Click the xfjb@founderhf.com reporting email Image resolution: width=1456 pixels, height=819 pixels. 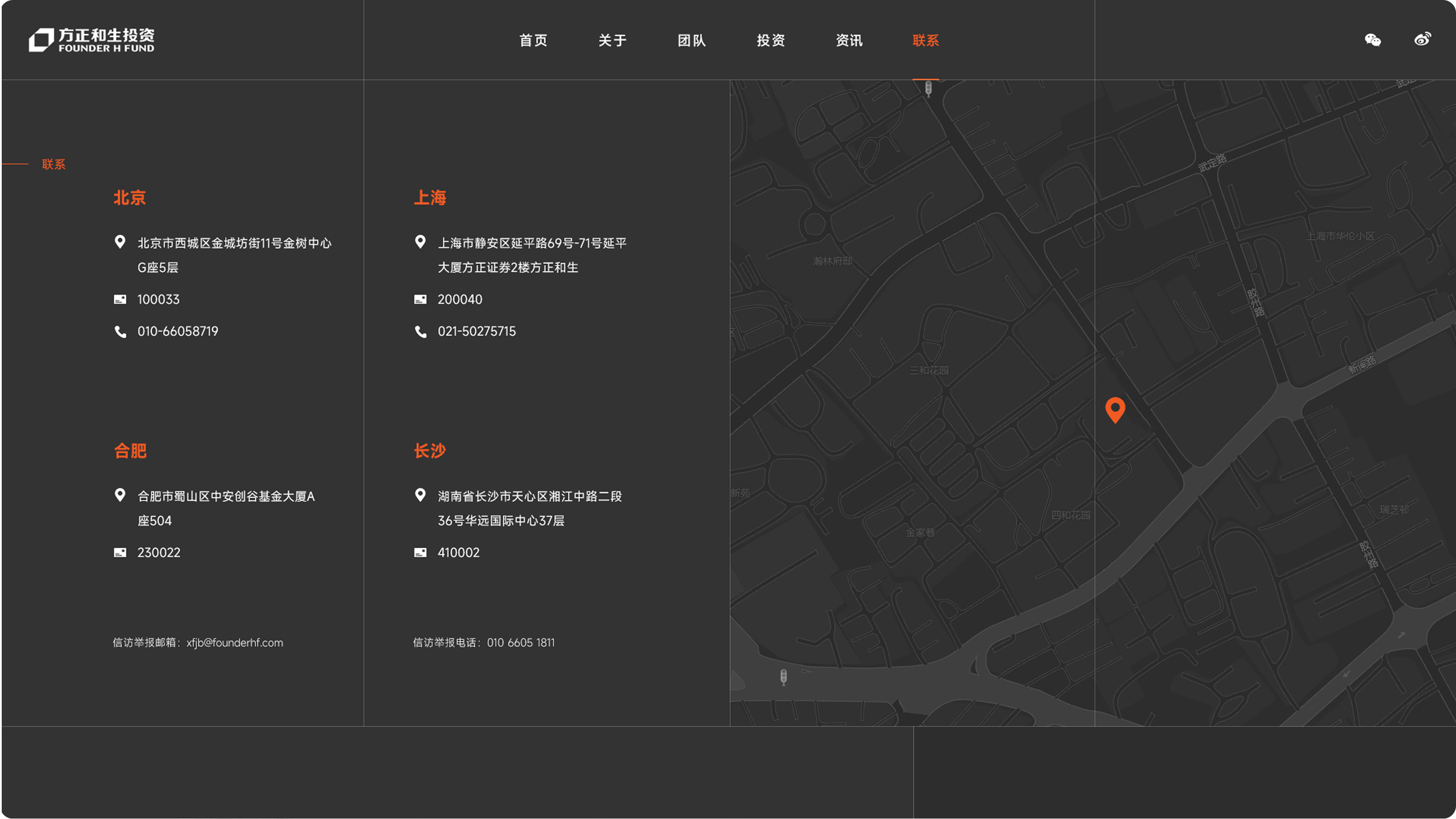[x=235, y=642]
